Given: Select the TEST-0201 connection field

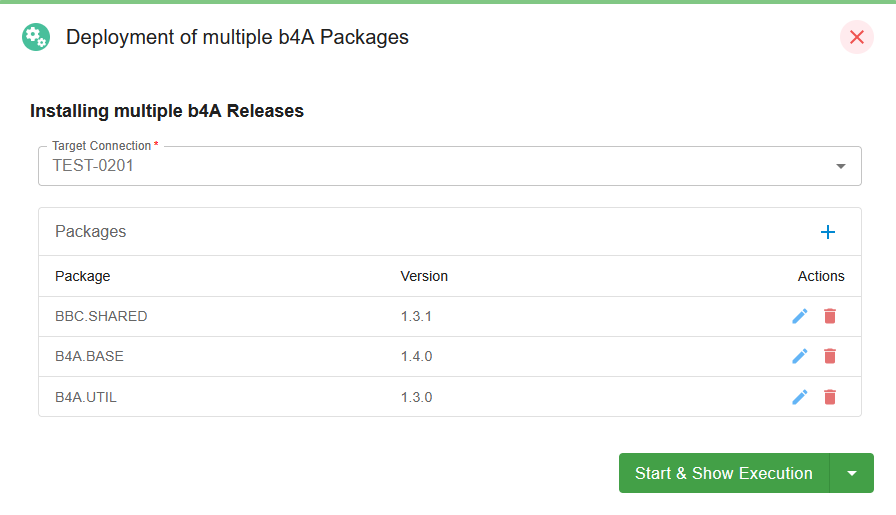Looking at the screenshot, I should coord(450,166).
